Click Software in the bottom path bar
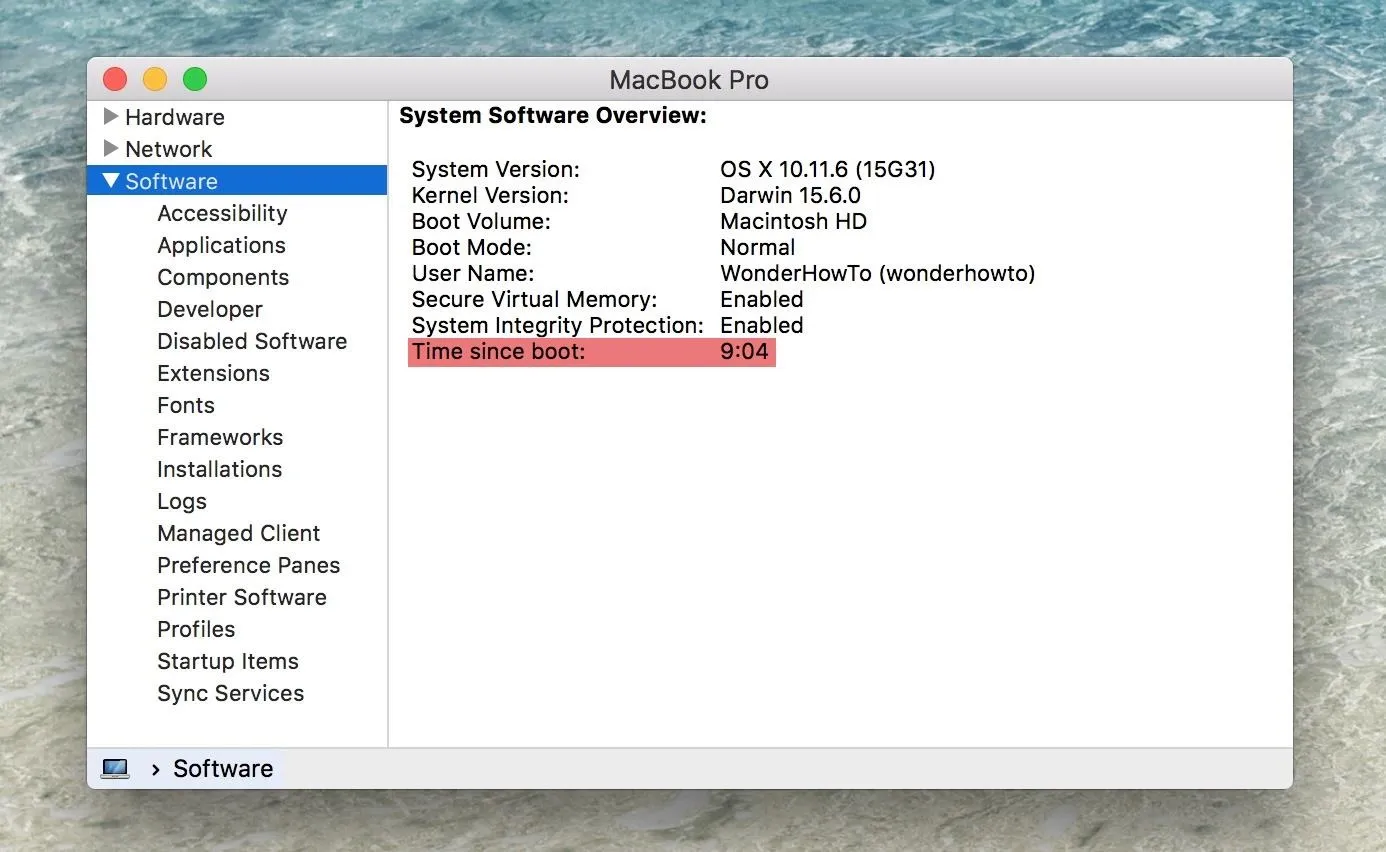 point(223,768)
